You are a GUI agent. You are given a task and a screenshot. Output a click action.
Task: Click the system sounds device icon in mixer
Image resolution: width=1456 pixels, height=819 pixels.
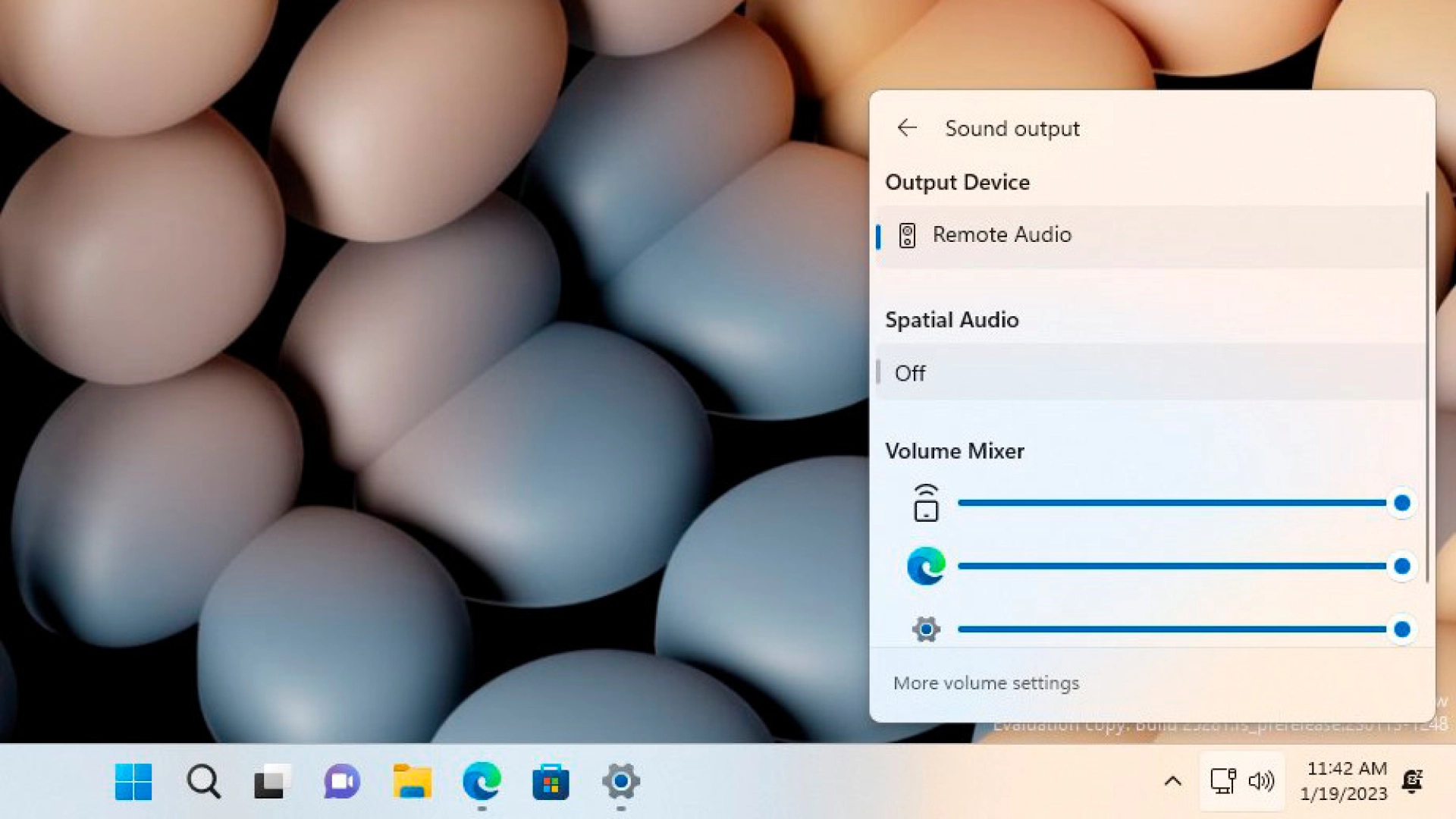coord(926,504)
